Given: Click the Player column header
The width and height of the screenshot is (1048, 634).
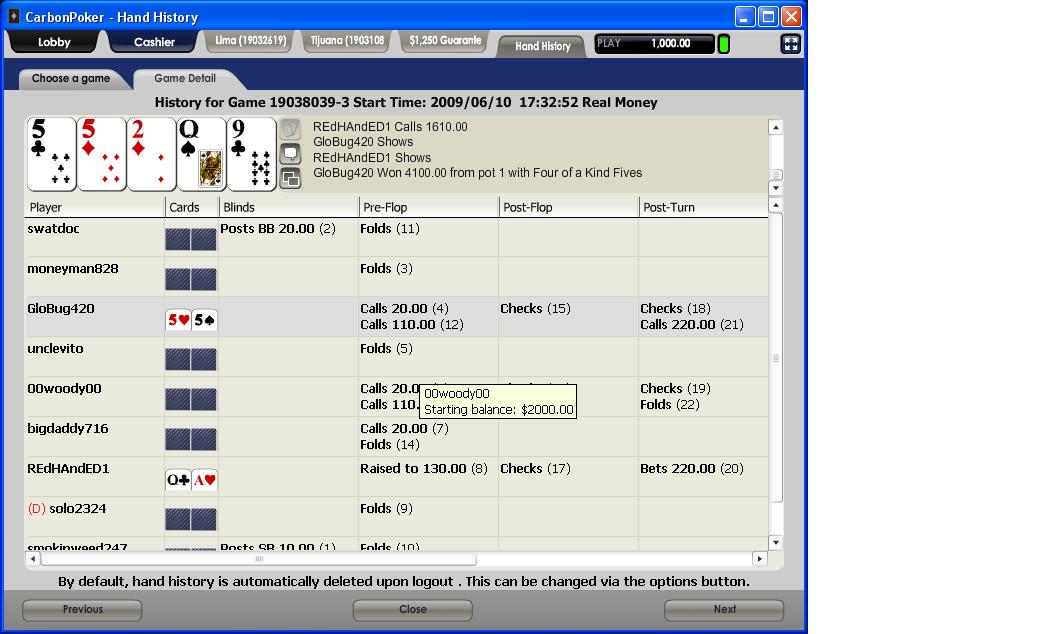Looking at the screenshot, I should 95,208.
